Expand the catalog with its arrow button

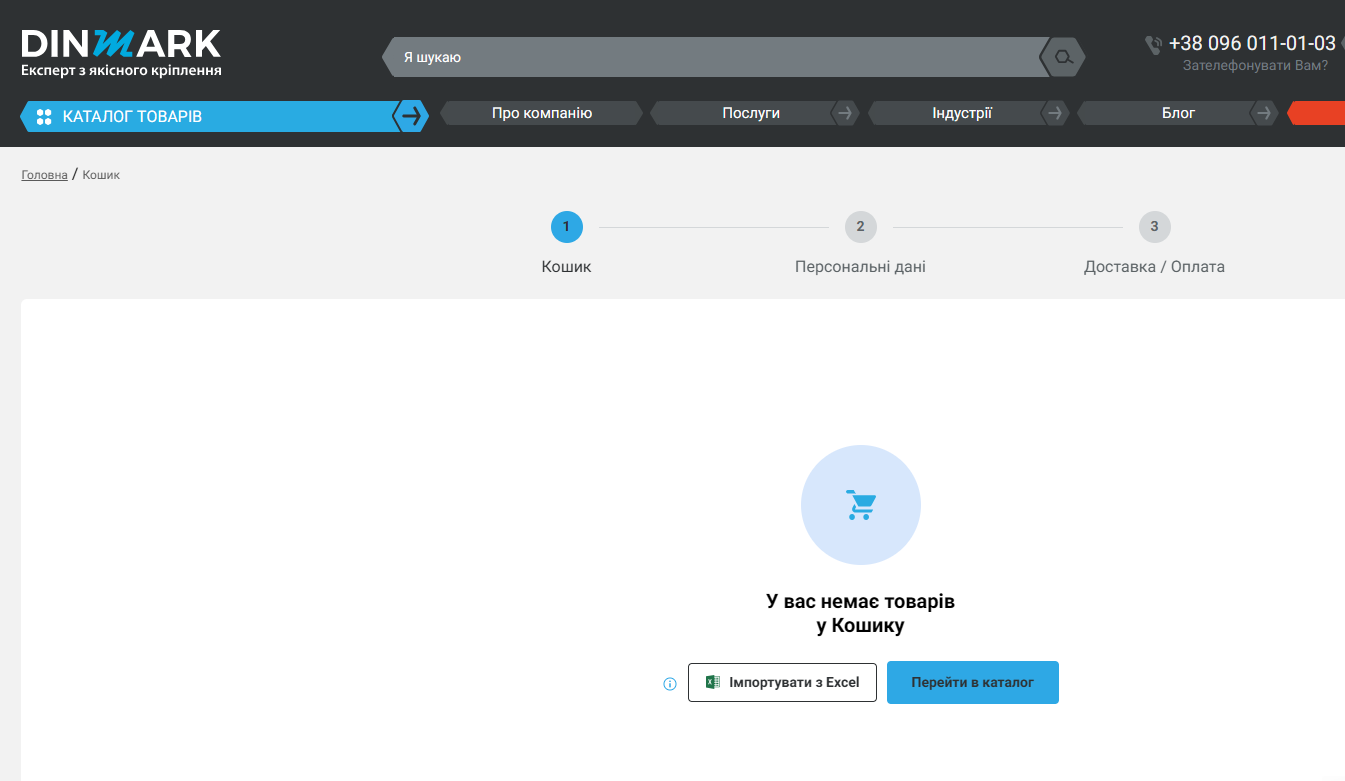click(411, 116)
